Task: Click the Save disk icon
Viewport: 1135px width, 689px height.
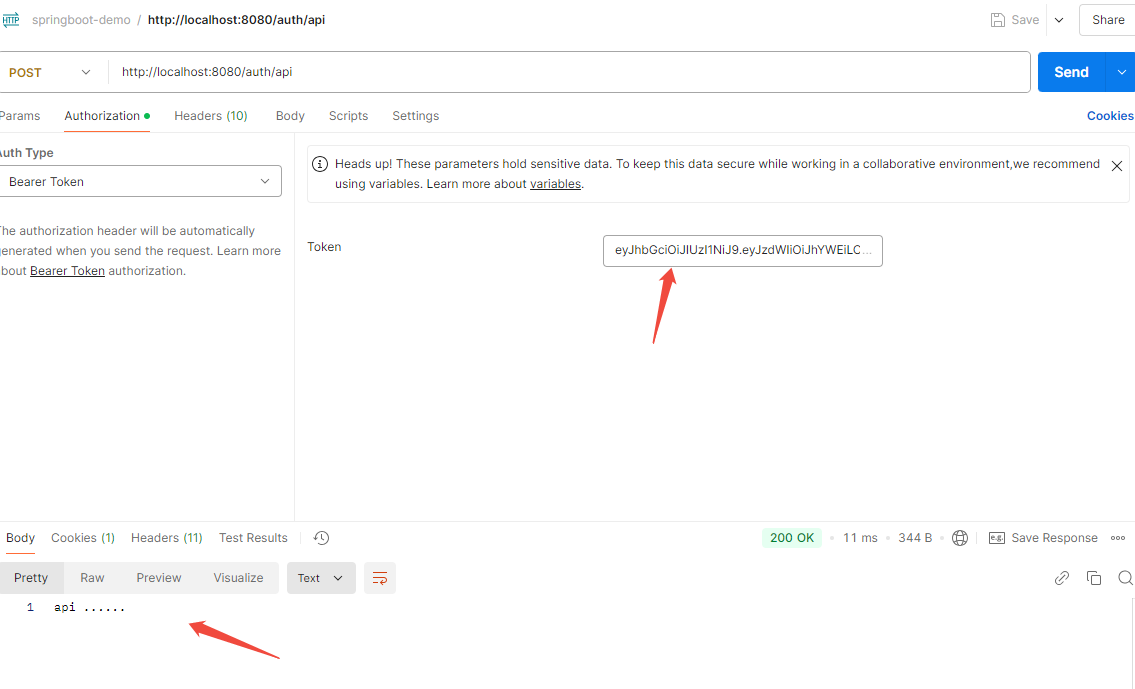Action: 997,20
